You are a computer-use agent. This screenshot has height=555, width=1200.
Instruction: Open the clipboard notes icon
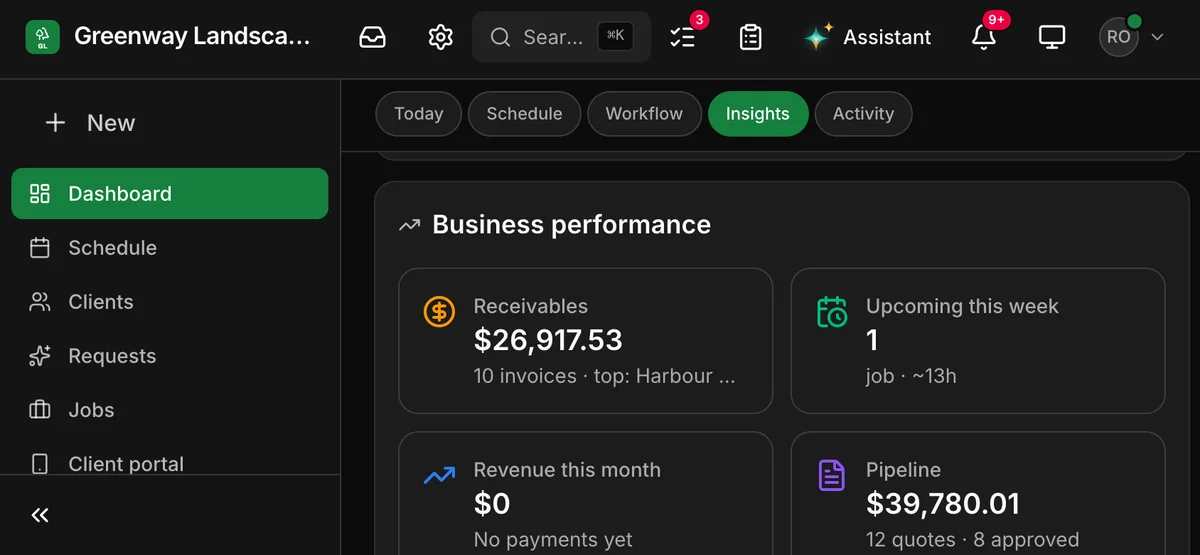pos(750,37)
